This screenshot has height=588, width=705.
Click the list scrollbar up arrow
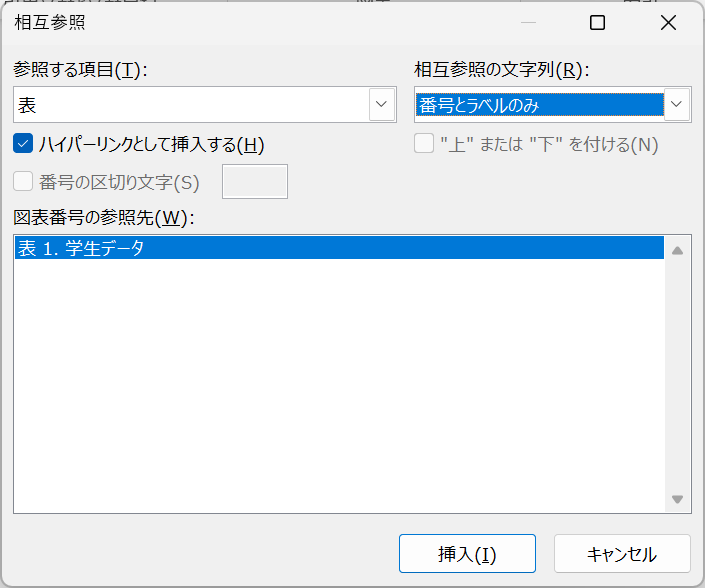tap(677, 250)
